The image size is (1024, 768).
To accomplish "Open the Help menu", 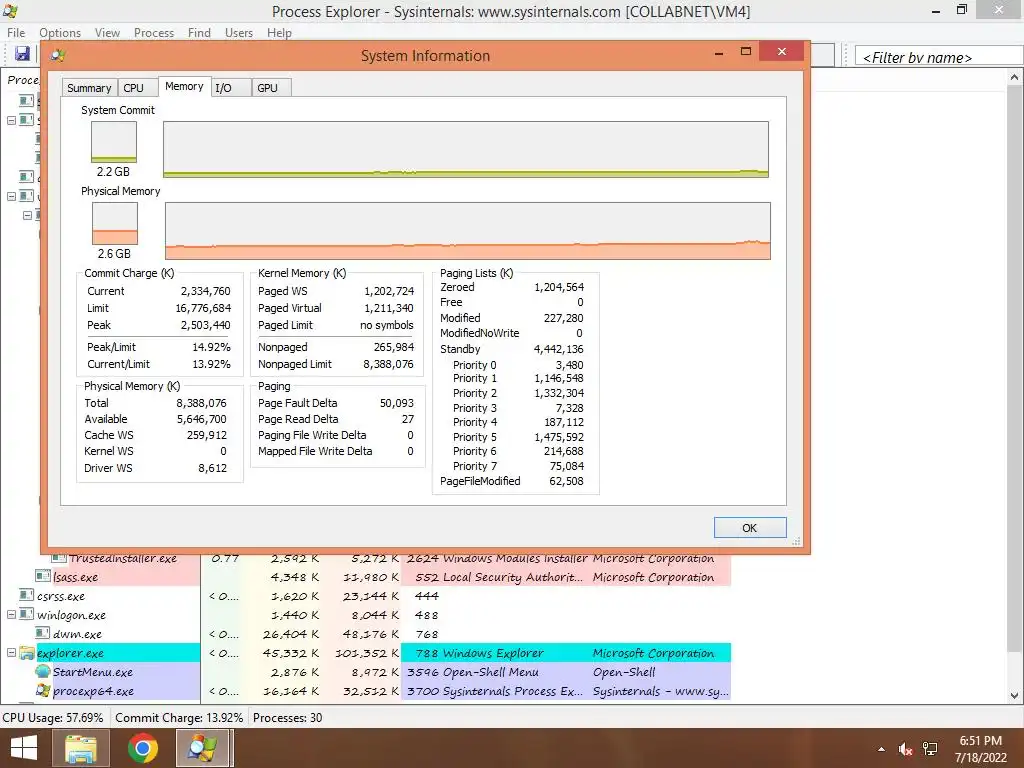I will pyautogui.click(x=280, y=33).
